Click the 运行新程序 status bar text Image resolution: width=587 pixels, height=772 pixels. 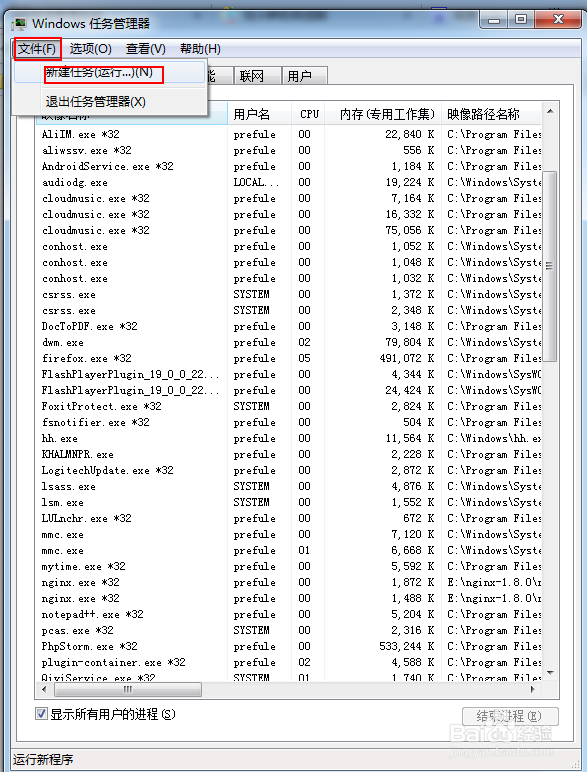coord(43,759)
